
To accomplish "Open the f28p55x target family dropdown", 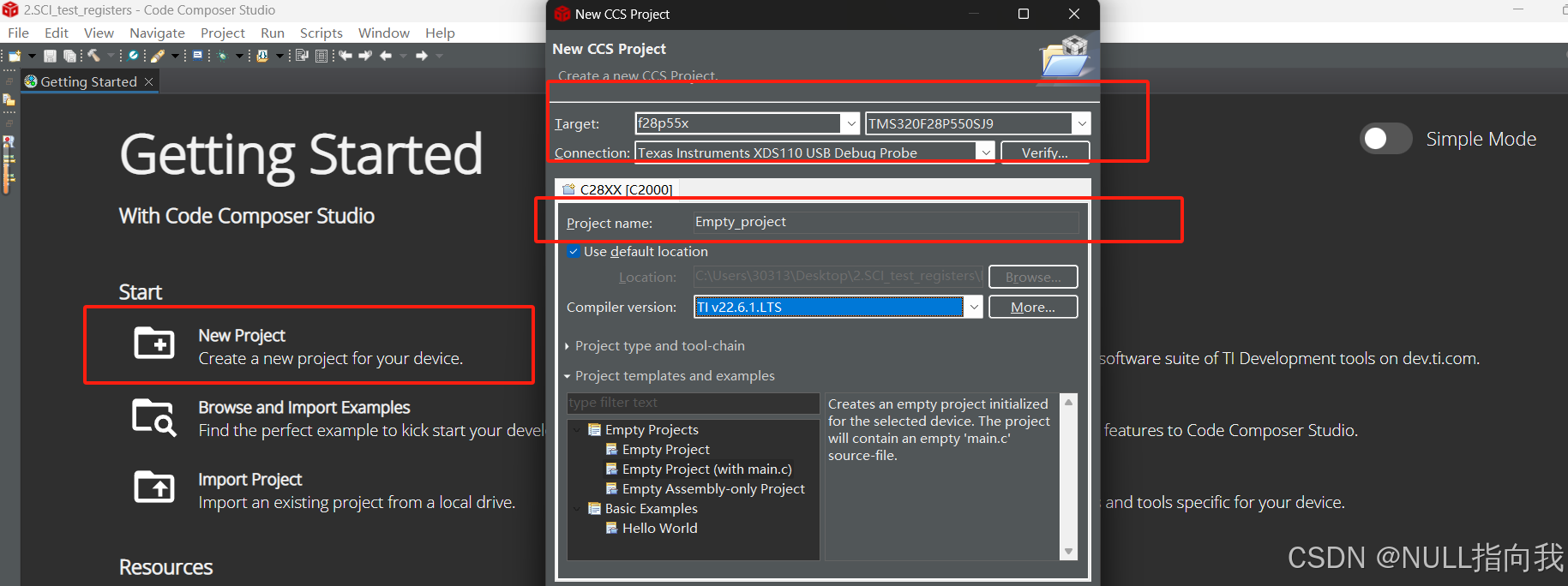I will pyautogui.click(x=850, y=123).
